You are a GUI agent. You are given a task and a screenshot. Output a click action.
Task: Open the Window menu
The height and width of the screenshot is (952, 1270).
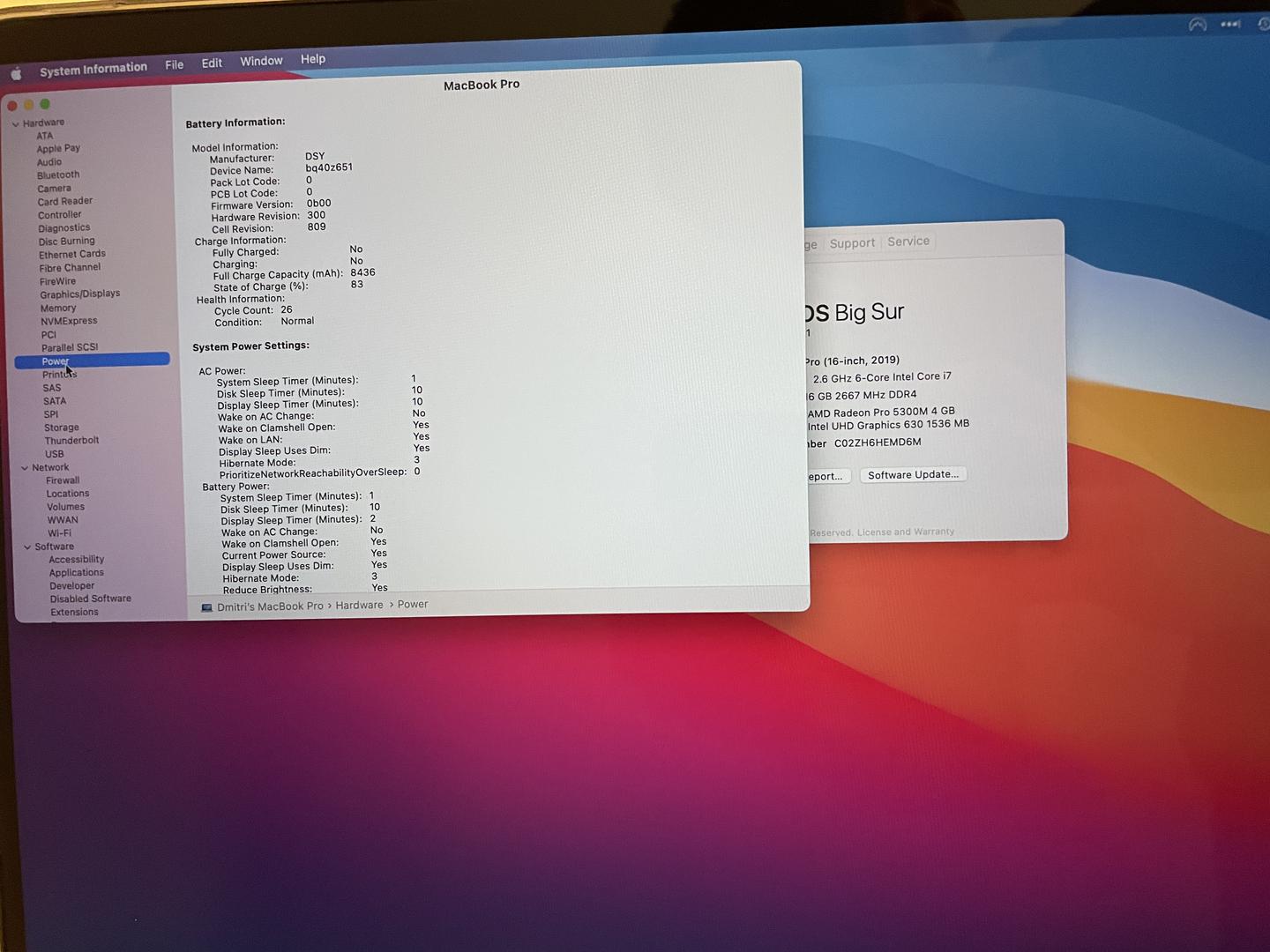(x=261, y=61)
